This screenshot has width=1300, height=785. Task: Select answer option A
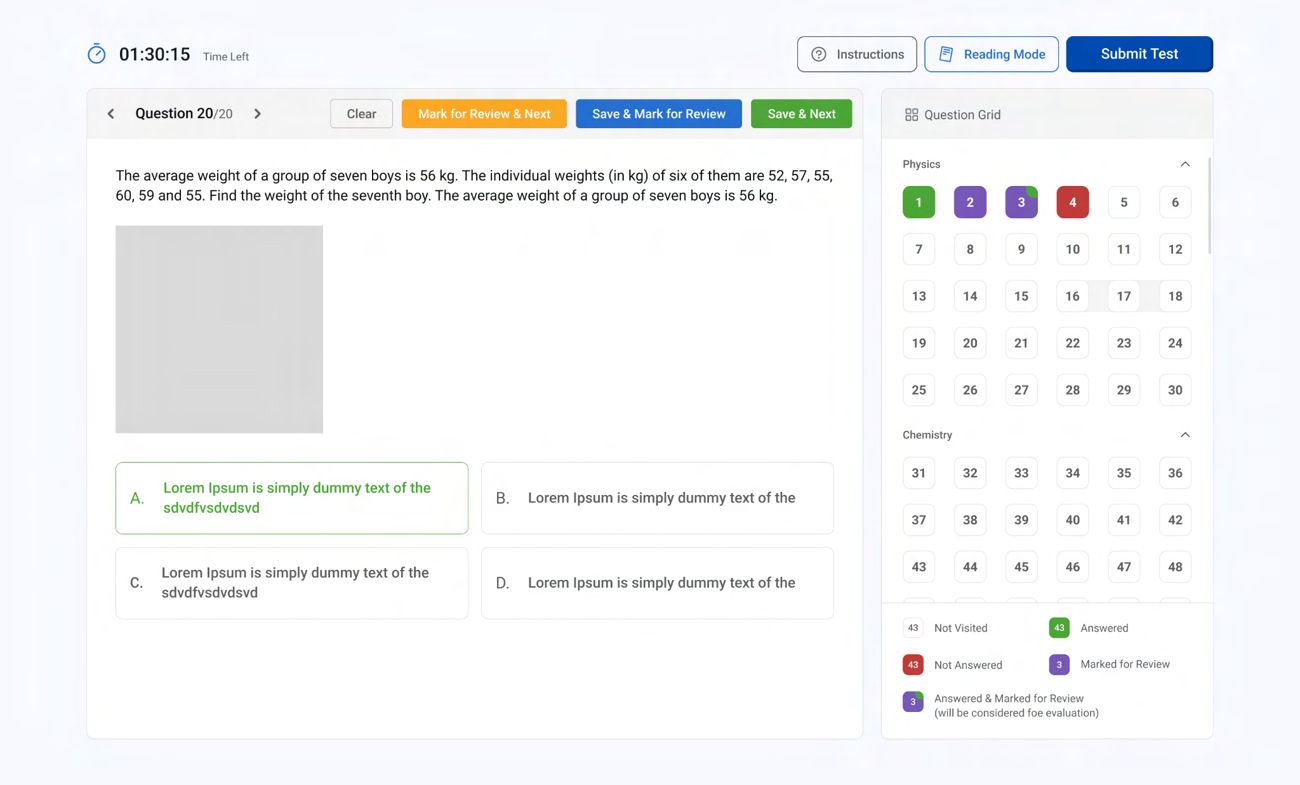pyautogui.click(x=291, y=498)
